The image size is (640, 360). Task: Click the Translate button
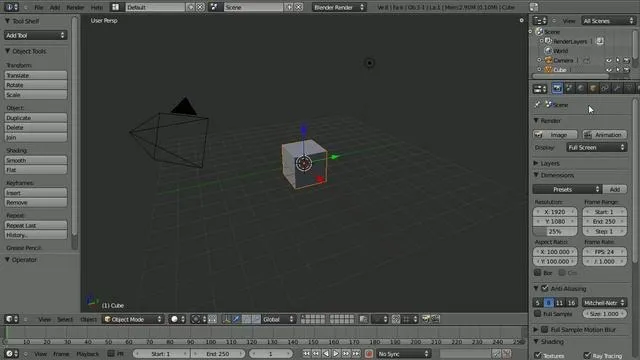pyautogui.click(x=36, y=75)
